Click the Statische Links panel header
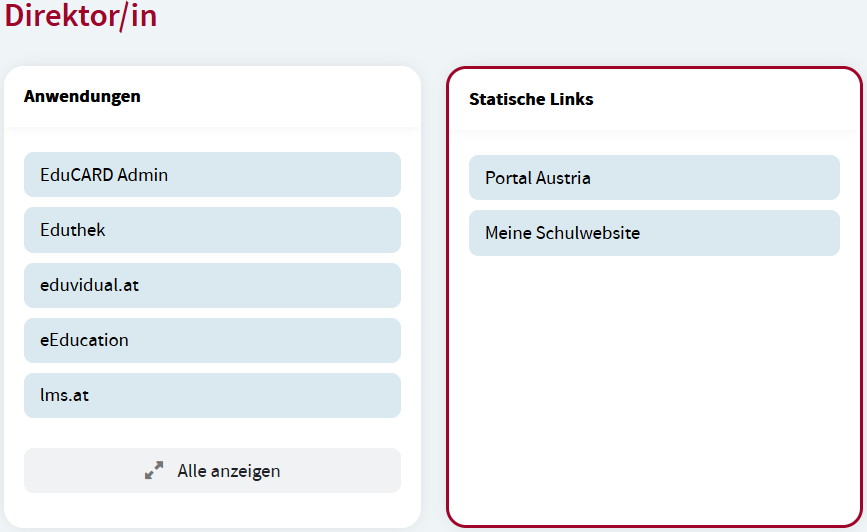867x532 pixels. 531,99
